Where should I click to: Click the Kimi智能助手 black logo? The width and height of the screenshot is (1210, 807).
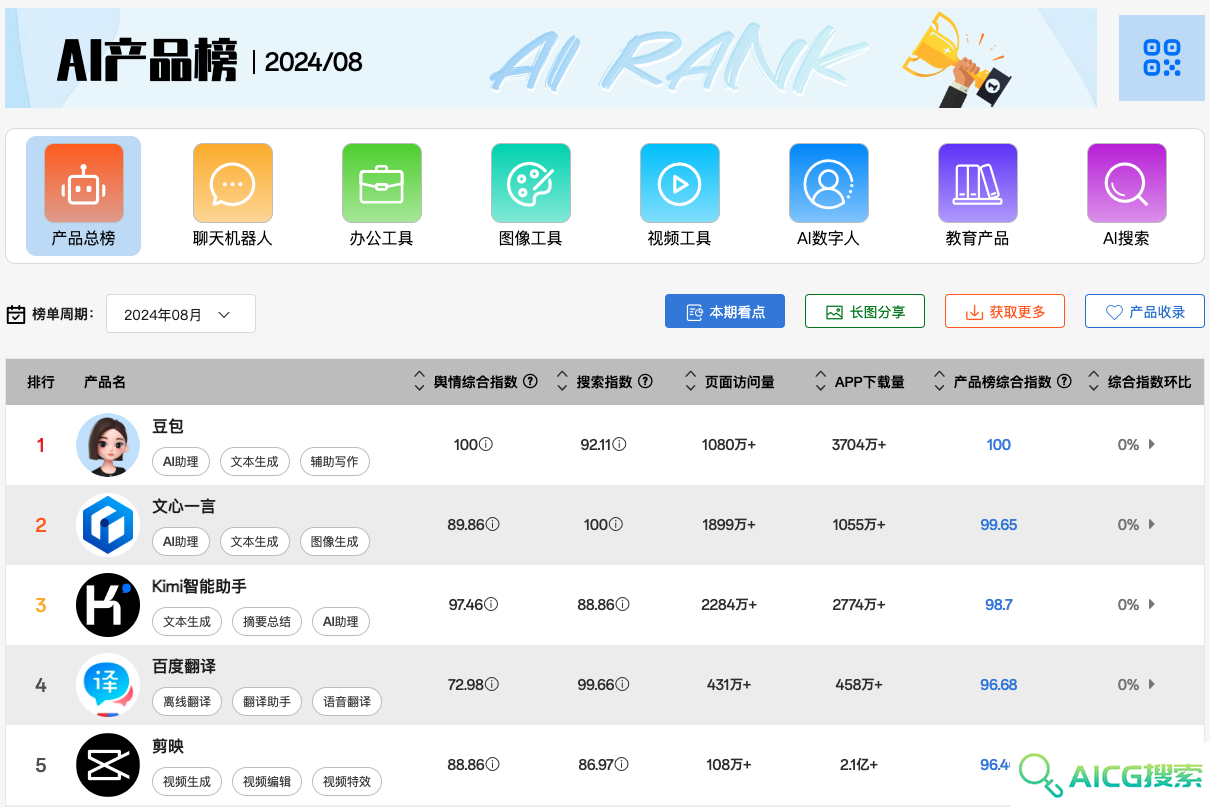108,605
